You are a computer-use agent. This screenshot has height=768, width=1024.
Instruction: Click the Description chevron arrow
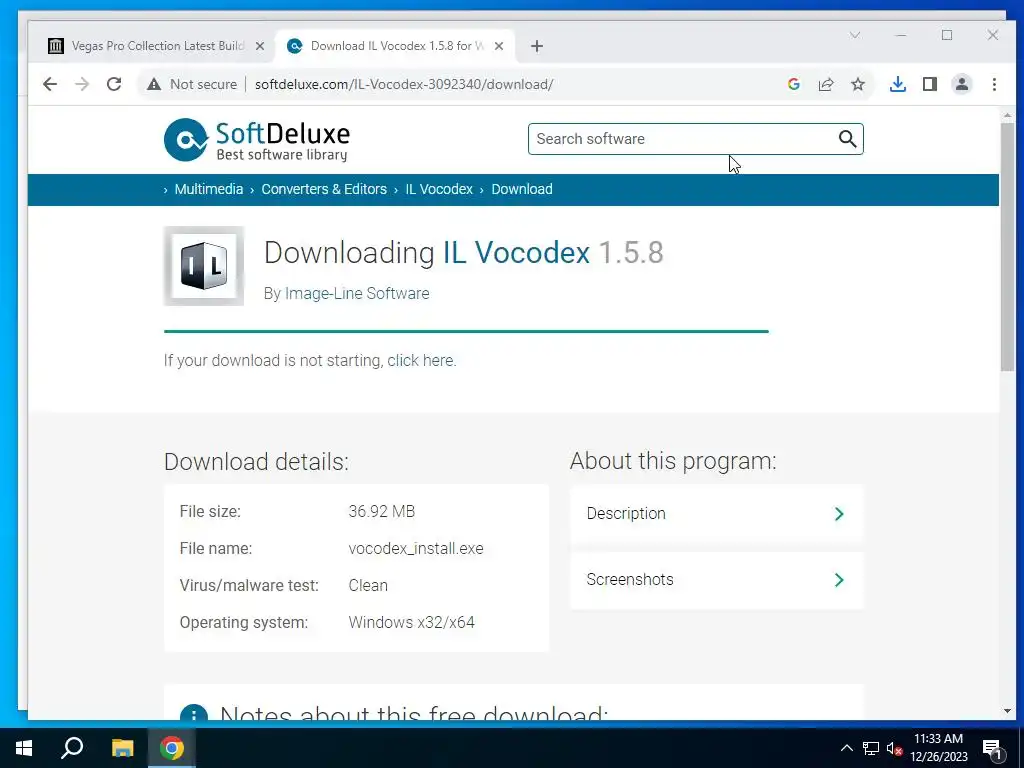coord(839,514)
